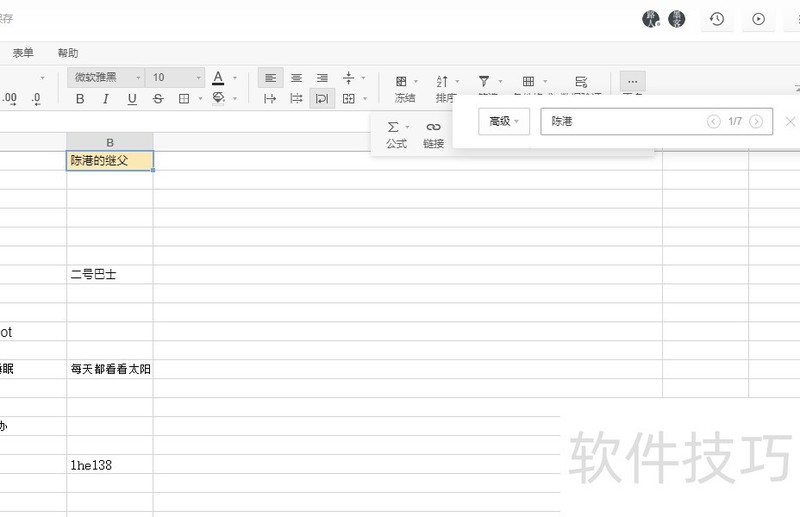The image size is (800, 517).
Task: Open the vertical alignment tool
Action: coord(348,78)
